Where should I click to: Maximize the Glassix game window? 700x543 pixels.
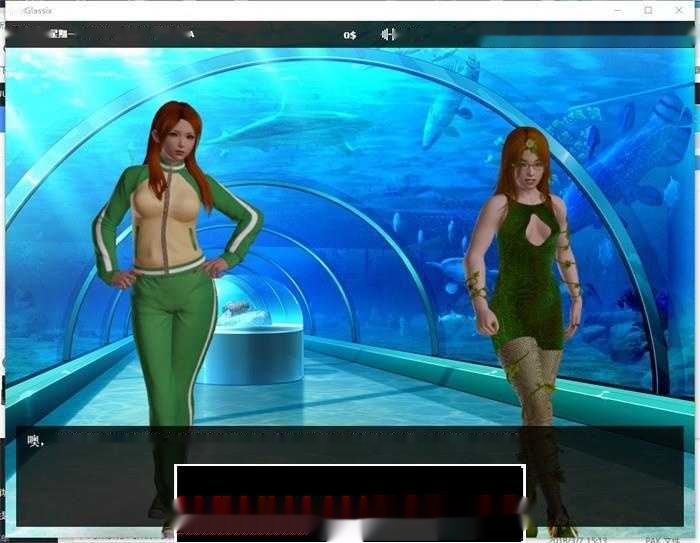pyautogui.click(x=648, y=10)
